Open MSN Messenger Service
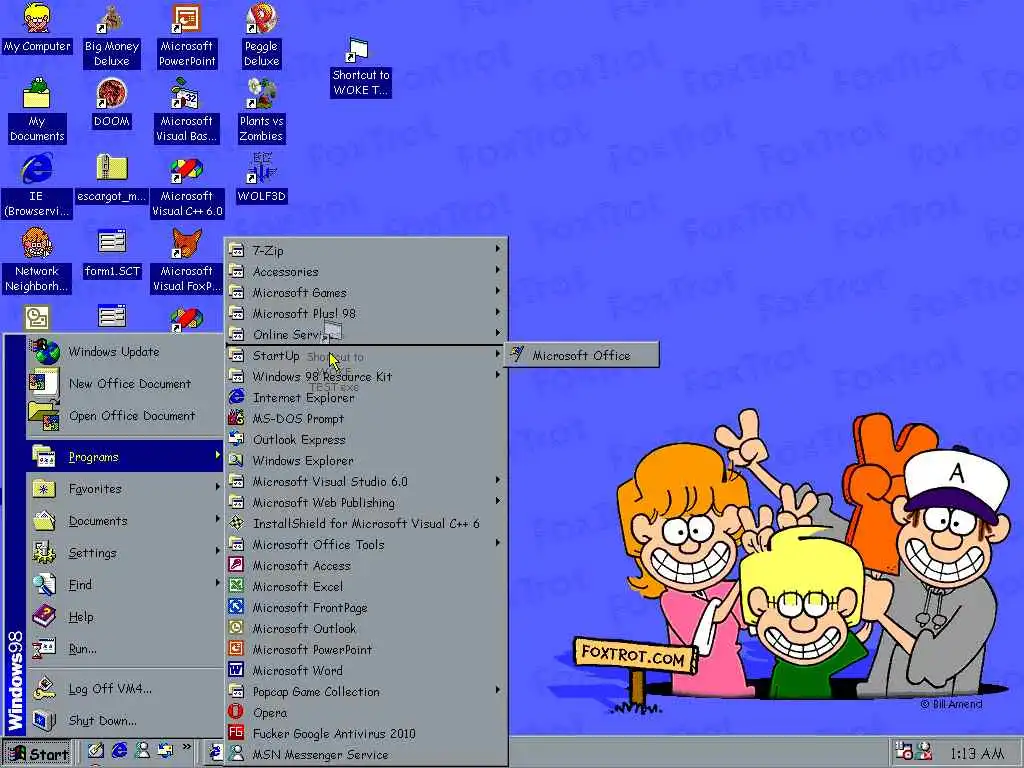The width and height of the screenshot is (1024, 768). pyautogui.click(x=366, y=754)
